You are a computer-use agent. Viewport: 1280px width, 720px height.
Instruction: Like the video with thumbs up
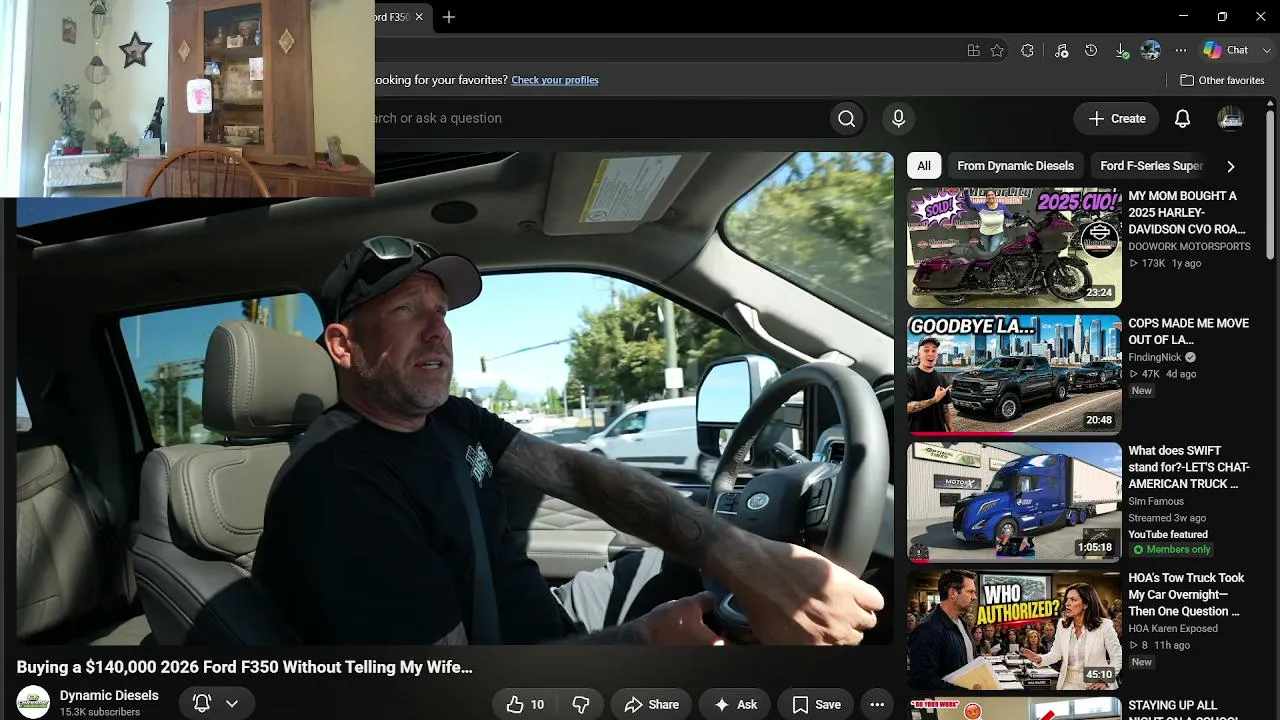(x=526, y=704)
